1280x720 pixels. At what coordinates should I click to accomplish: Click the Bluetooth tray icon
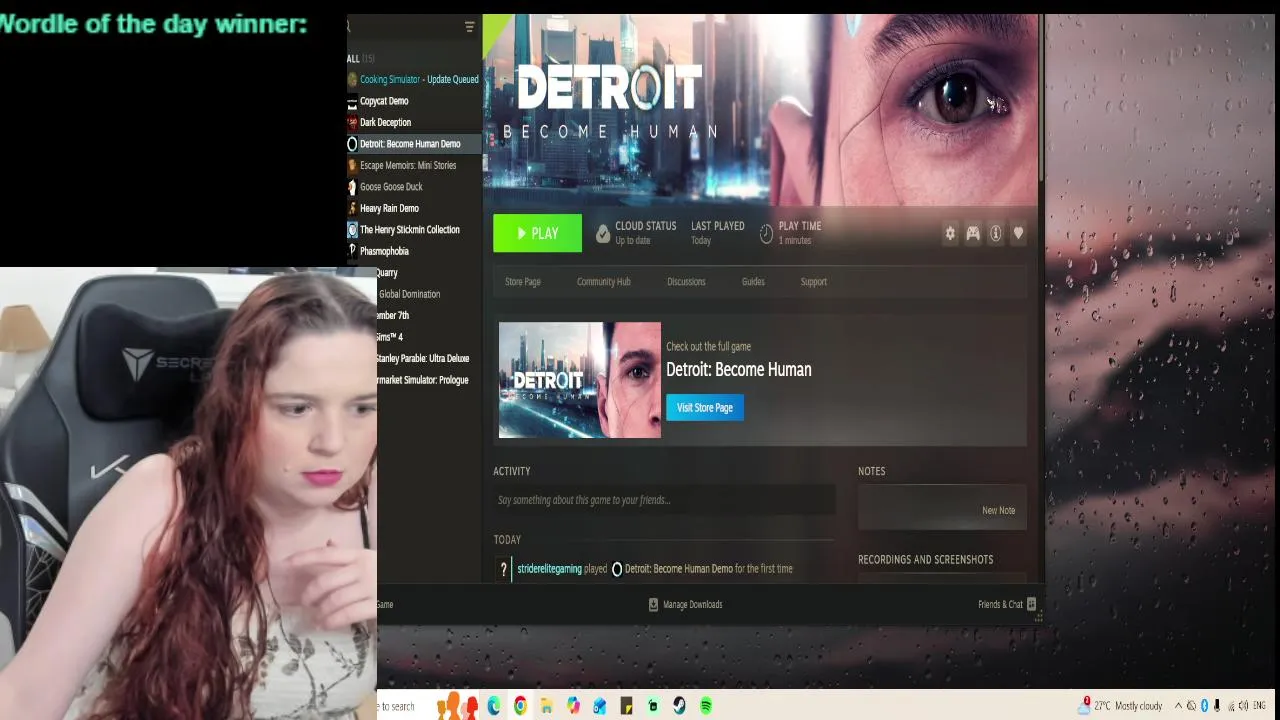pyautogui.click(x=1204, y=706)
